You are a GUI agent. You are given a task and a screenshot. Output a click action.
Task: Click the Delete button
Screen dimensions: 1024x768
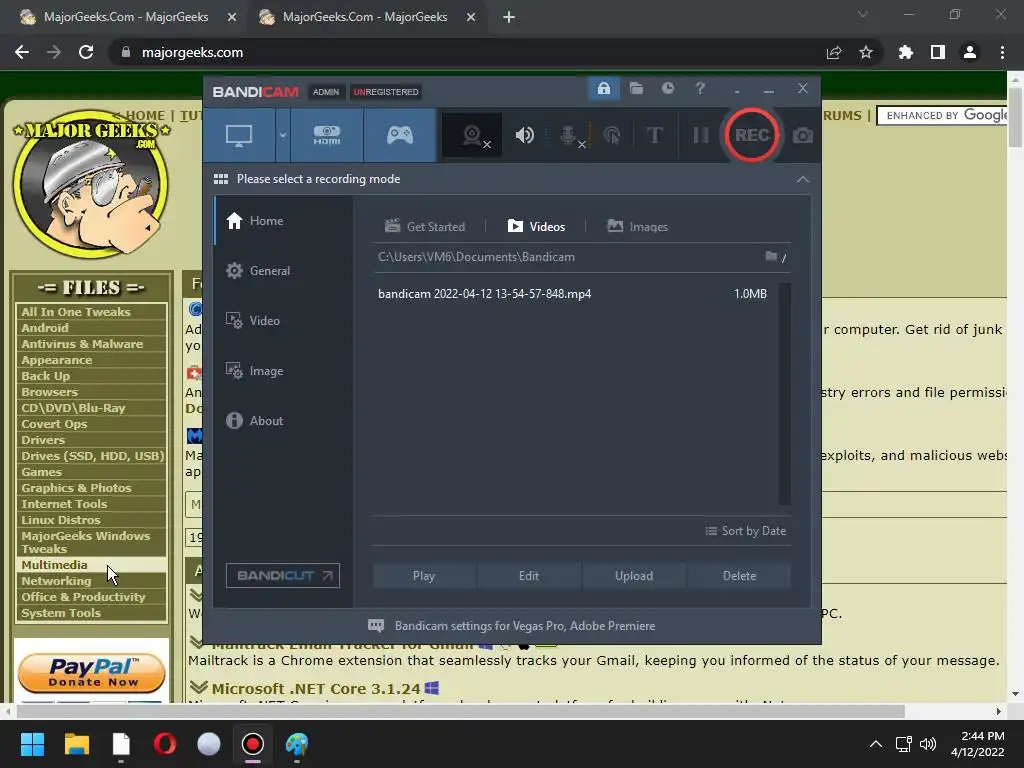coord(739,576)
